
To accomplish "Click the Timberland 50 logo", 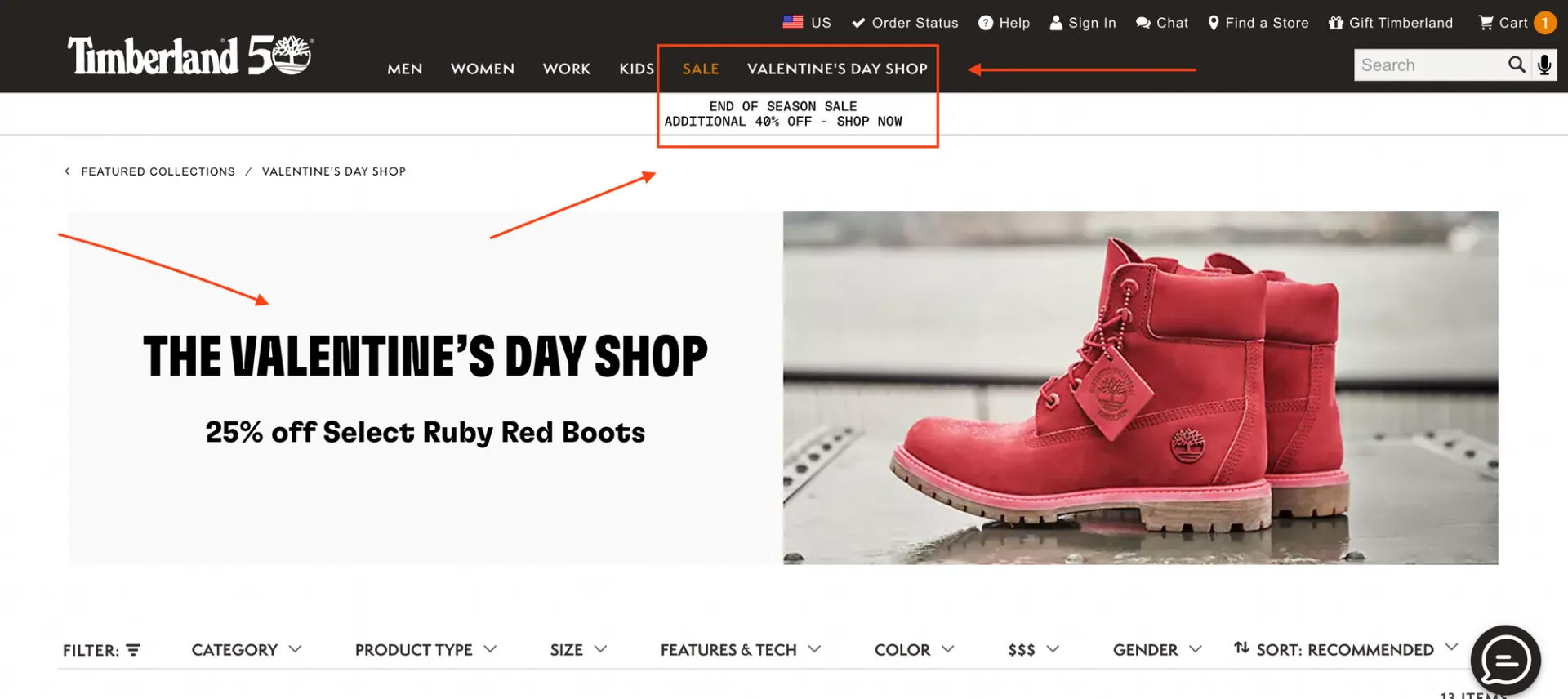I will coord(190,56).
